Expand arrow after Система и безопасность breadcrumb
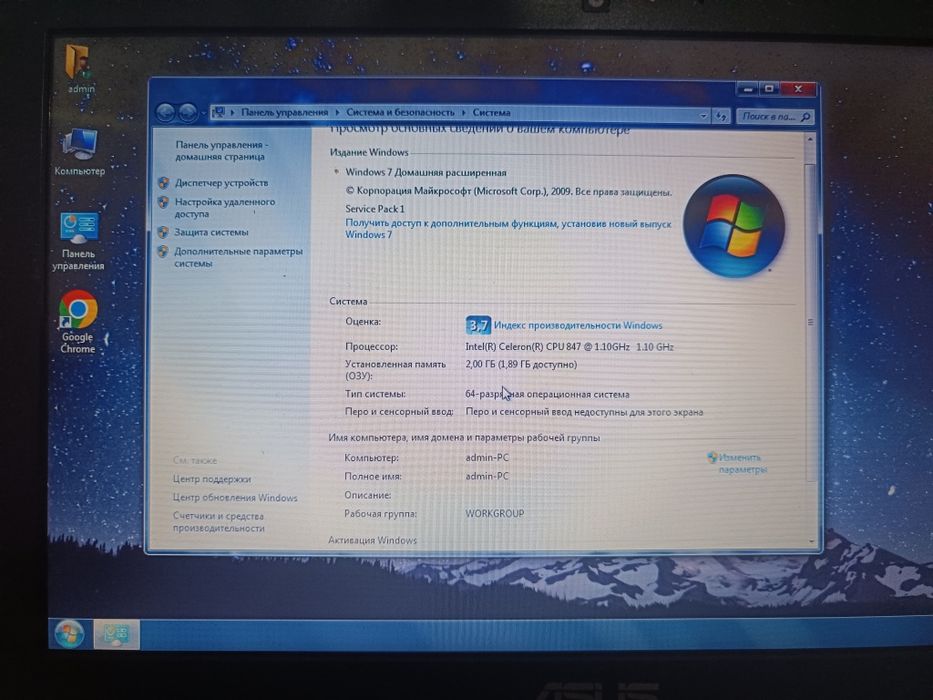 tap(464, 112)
